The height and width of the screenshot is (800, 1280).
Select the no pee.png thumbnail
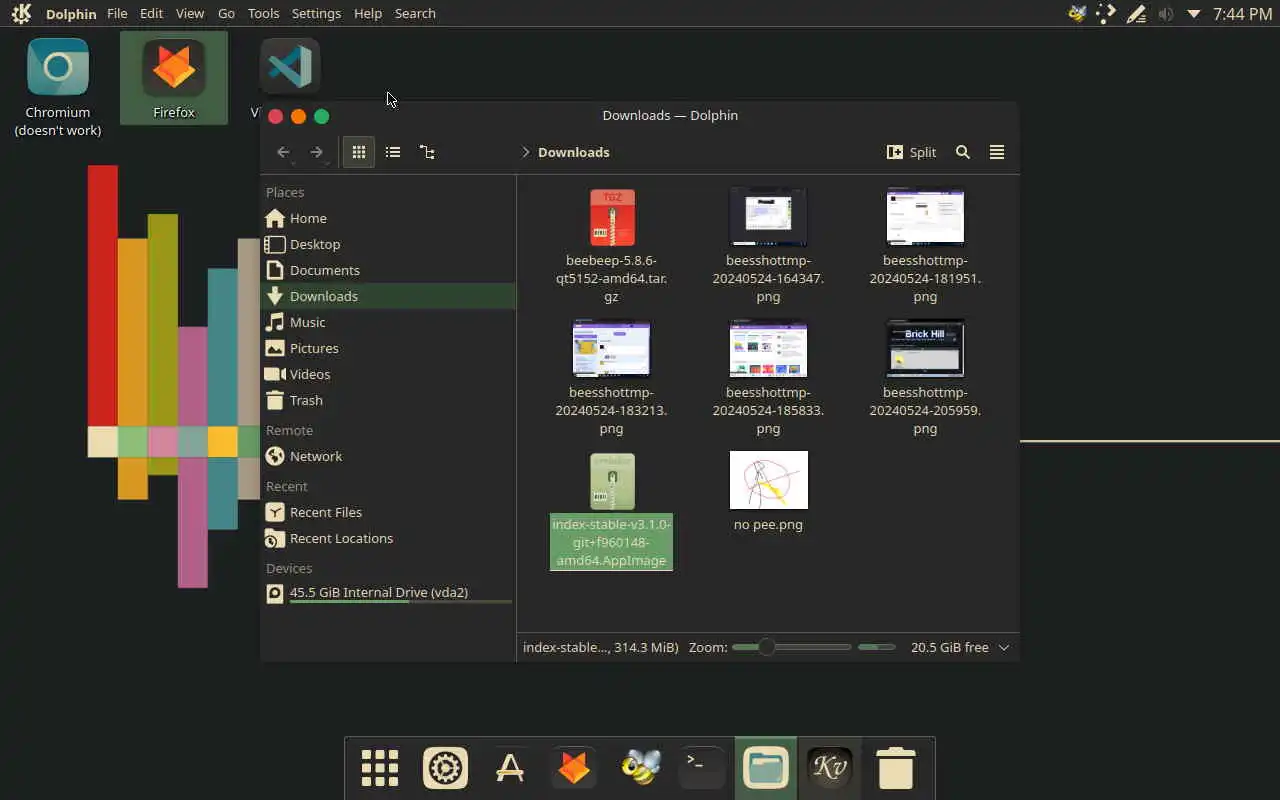point(768,480)
